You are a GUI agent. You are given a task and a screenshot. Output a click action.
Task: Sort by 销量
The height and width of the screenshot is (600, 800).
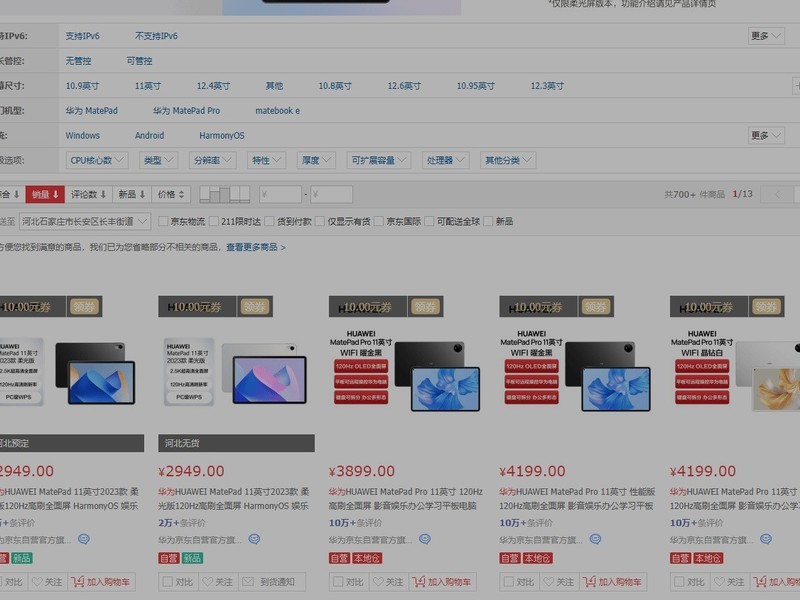[x=45, y=194]
